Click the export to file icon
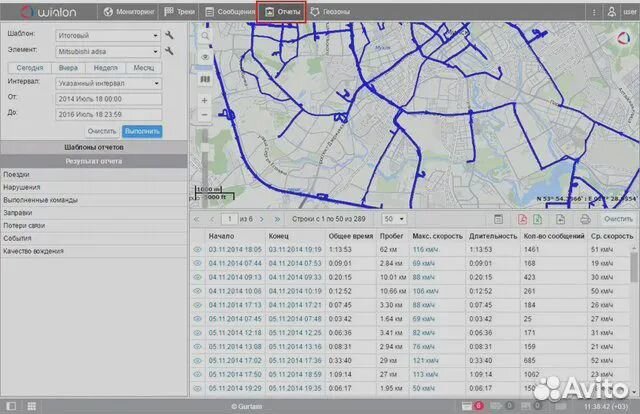This screenshot has width=640, height=414. [560, 219]
